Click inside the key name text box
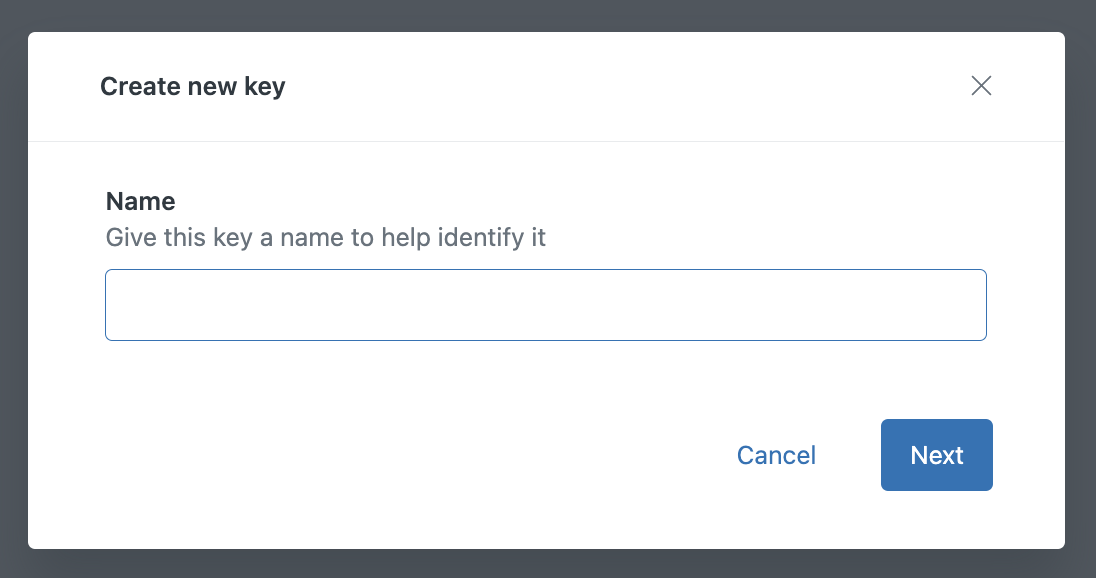 (x=546, y=305)
